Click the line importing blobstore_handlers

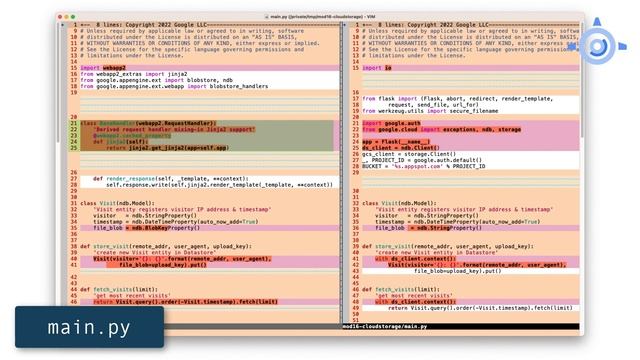click(x=174, y=86)
